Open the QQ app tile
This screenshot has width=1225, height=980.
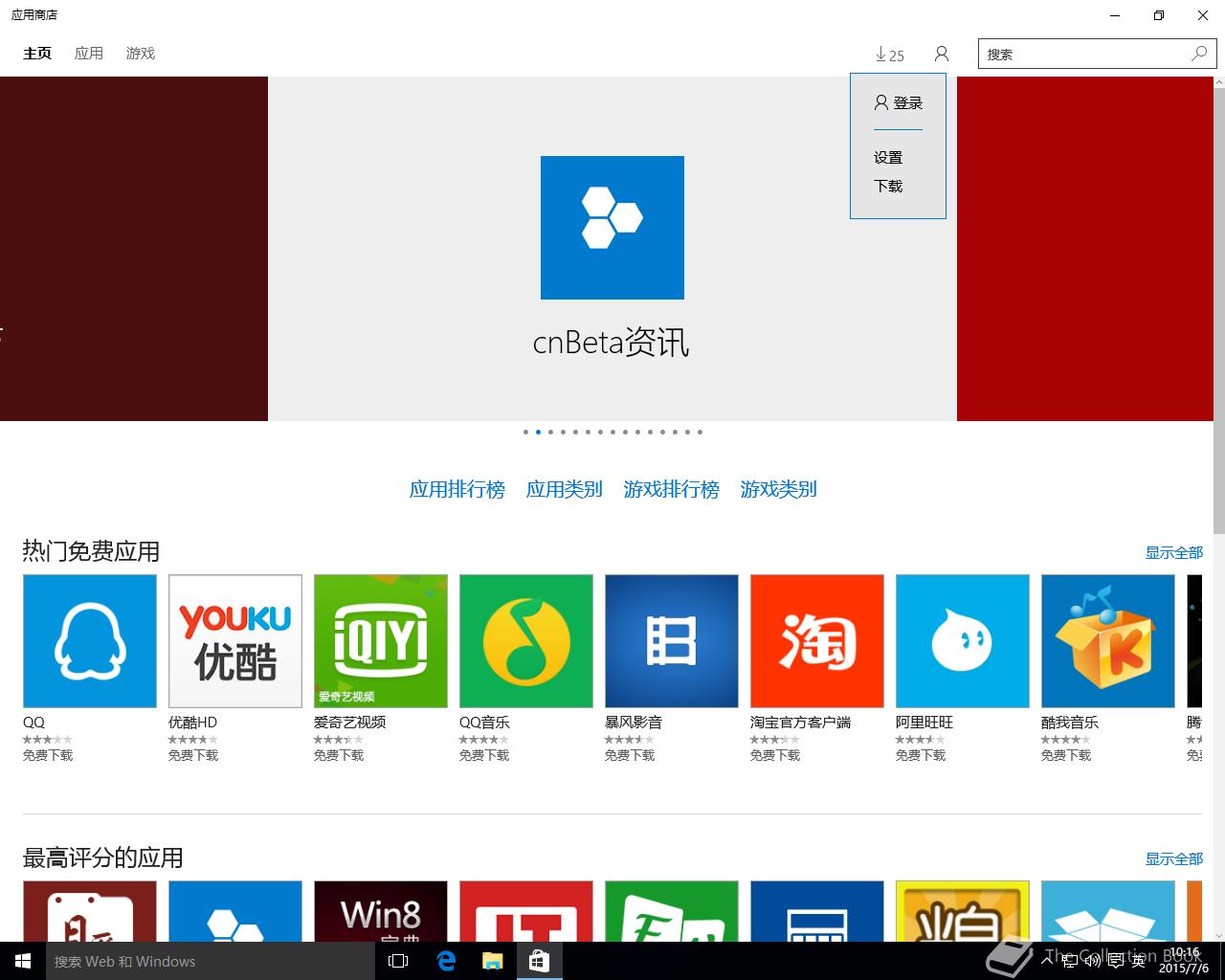(90, 641)
